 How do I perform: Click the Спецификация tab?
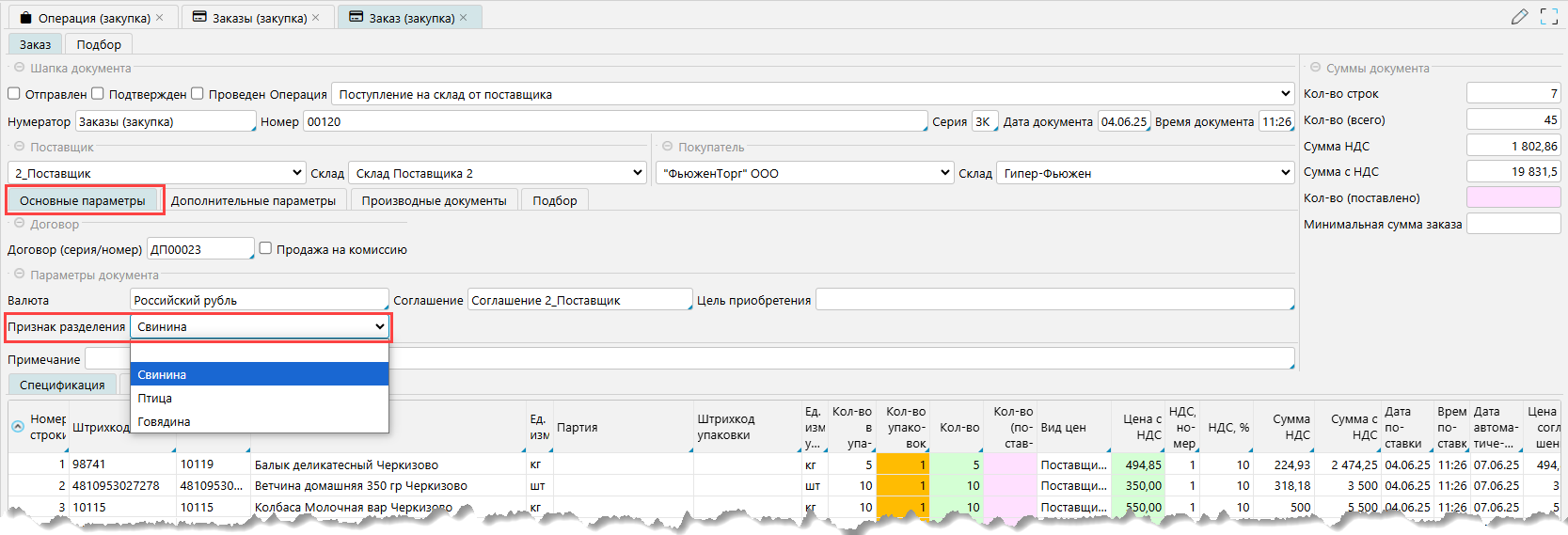coord(62,385)
